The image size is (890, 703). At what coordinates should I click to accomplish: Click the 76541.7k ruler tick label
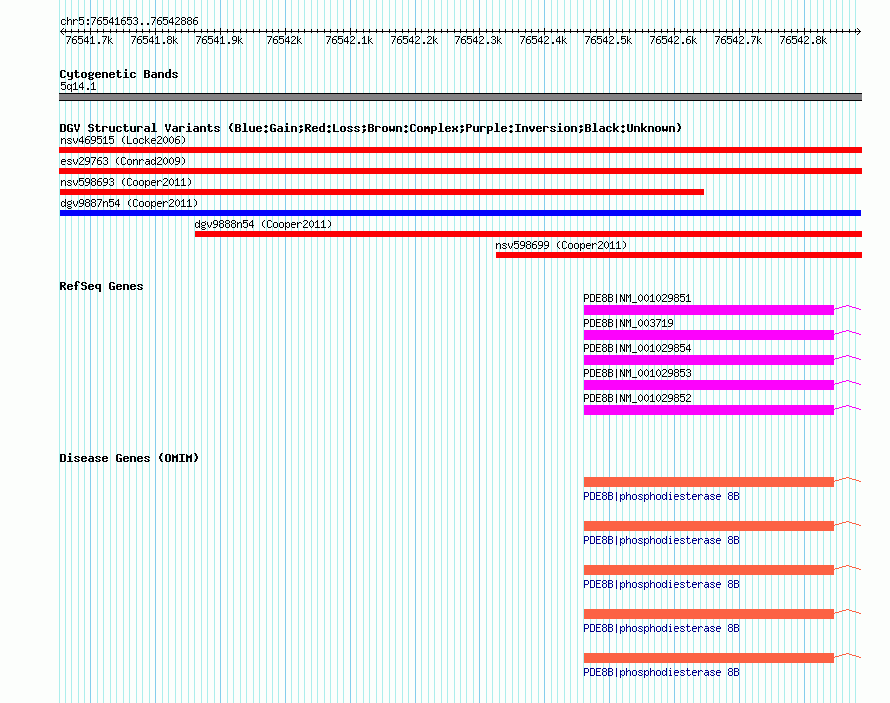[89, 40]
